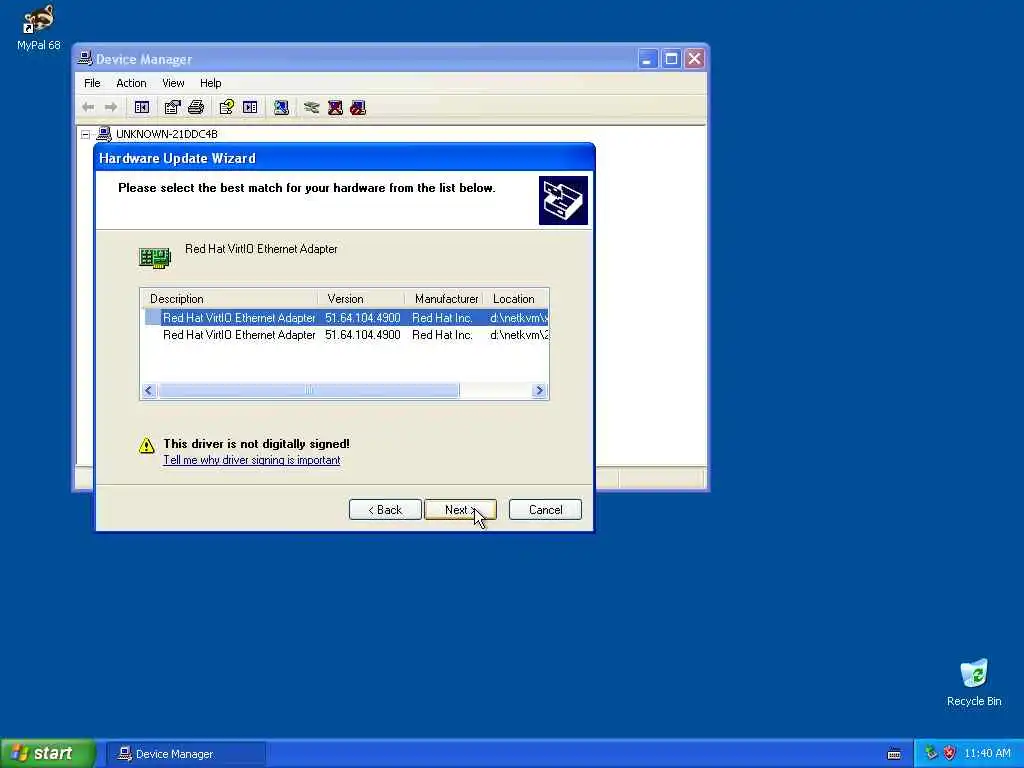Click the Uninstall device toolbar icon
The height and width of the screenshot is (768, 1024).
335,108
